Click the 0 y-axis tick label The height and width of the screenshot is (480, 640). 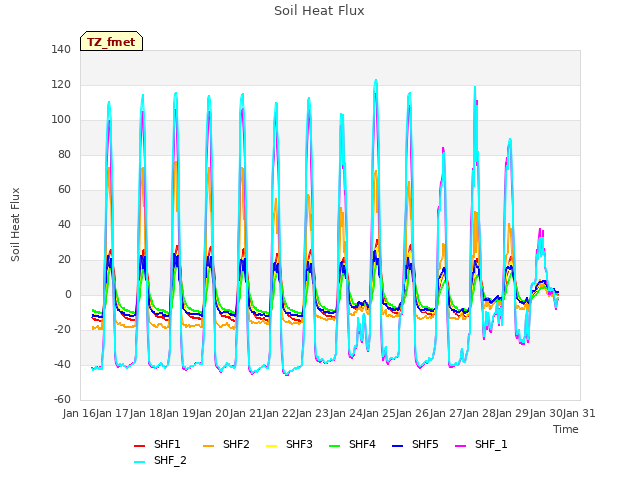click(x=68, y=295)
